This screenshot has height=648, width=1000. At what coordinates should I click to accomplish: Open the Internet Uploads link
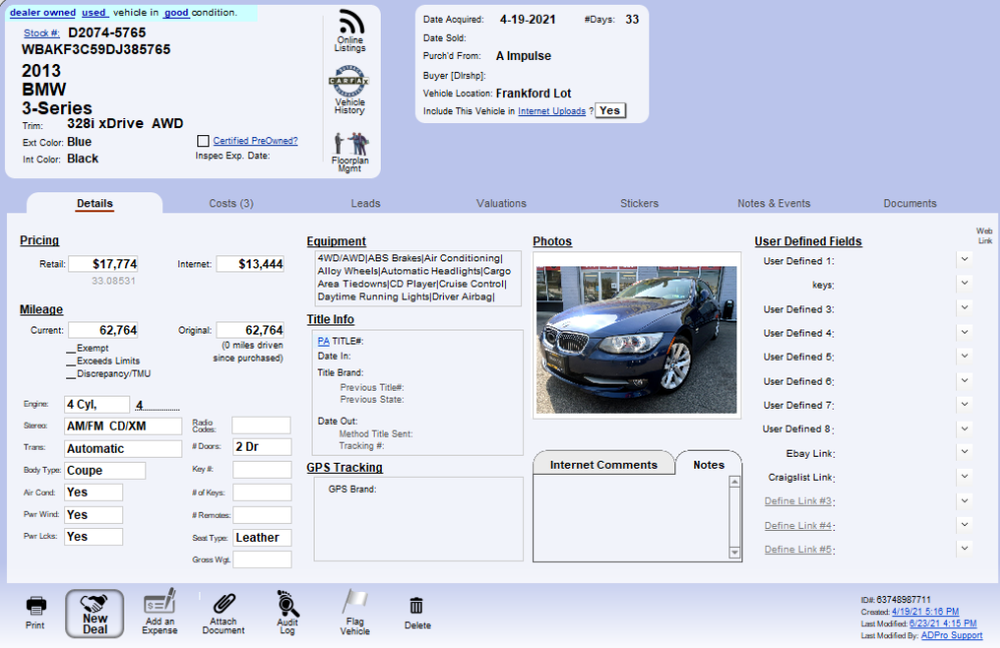[552, 111]
